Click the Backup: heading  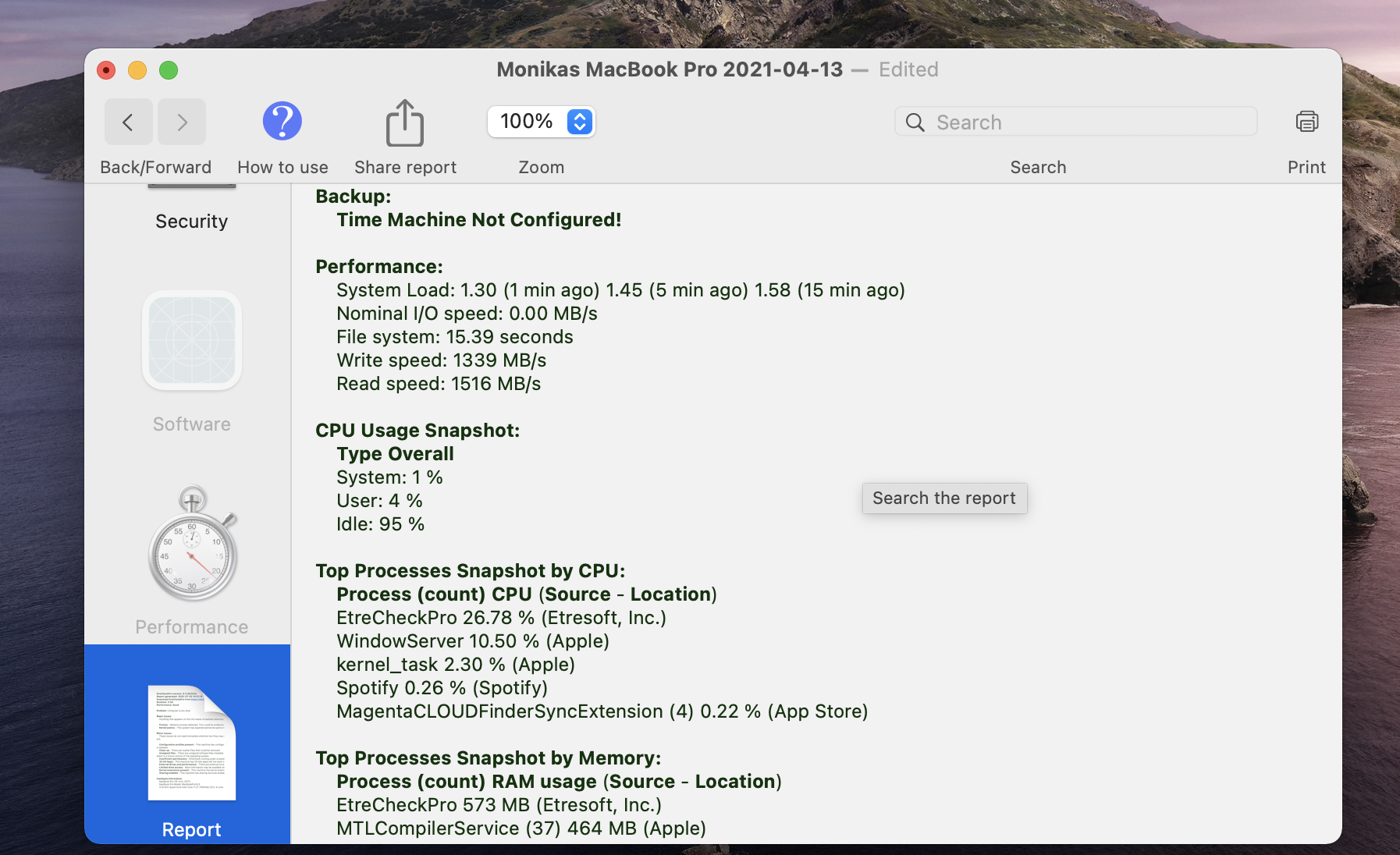354,197
